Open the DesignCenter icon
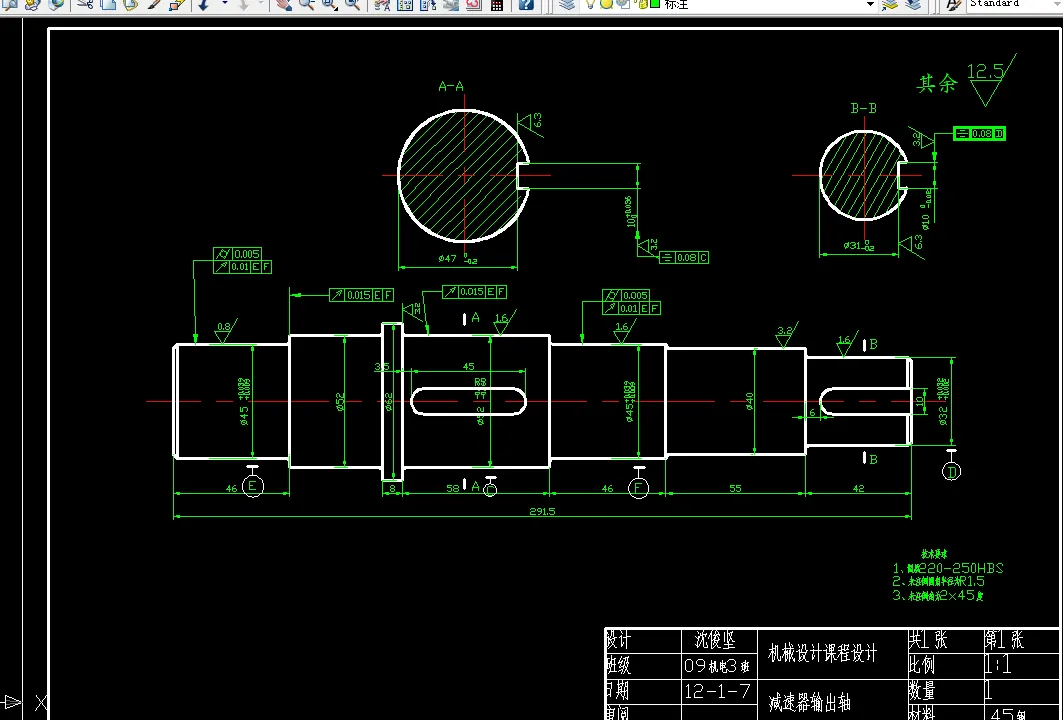This screenshot has height=720, width=1063. pos(405,5)
